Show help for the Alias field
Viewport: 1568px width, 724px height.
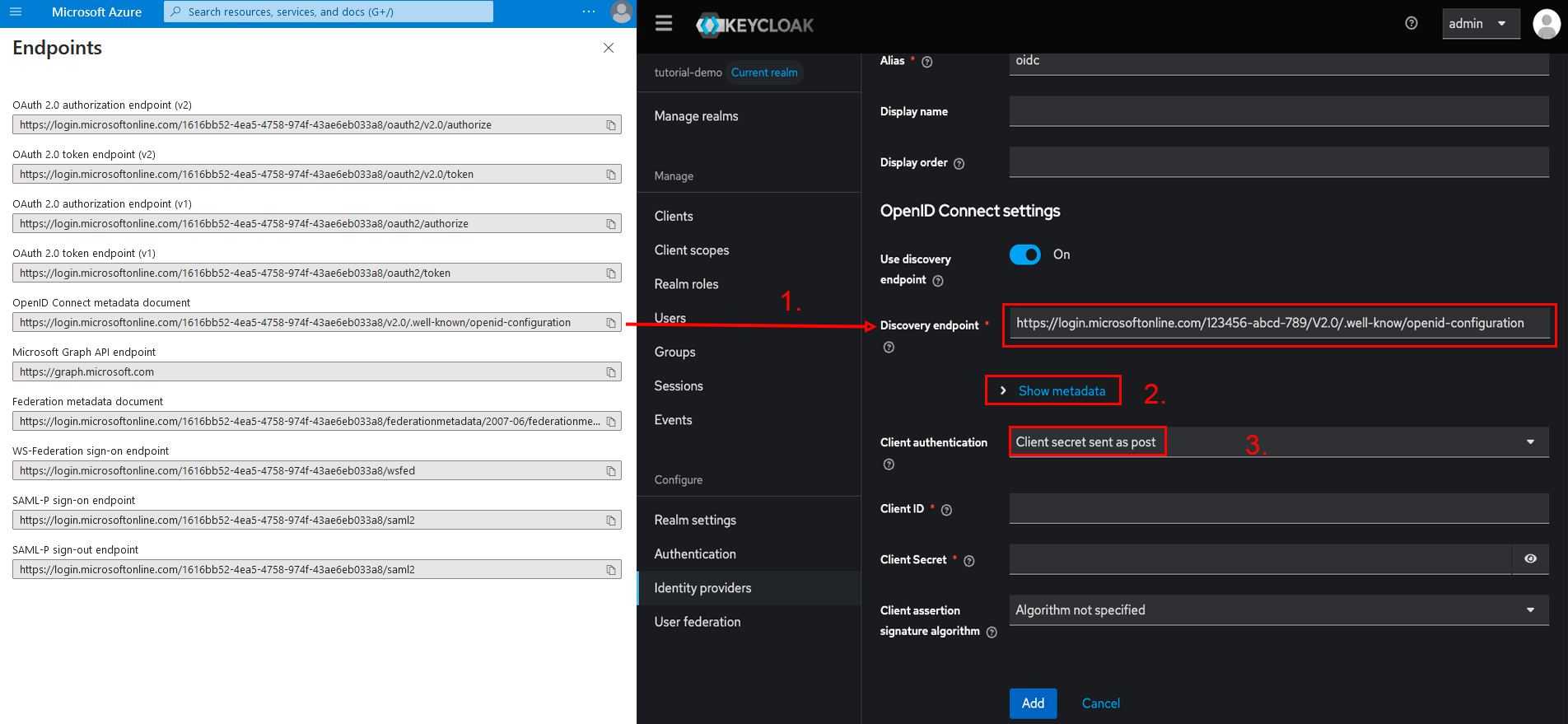coord(927,62)
